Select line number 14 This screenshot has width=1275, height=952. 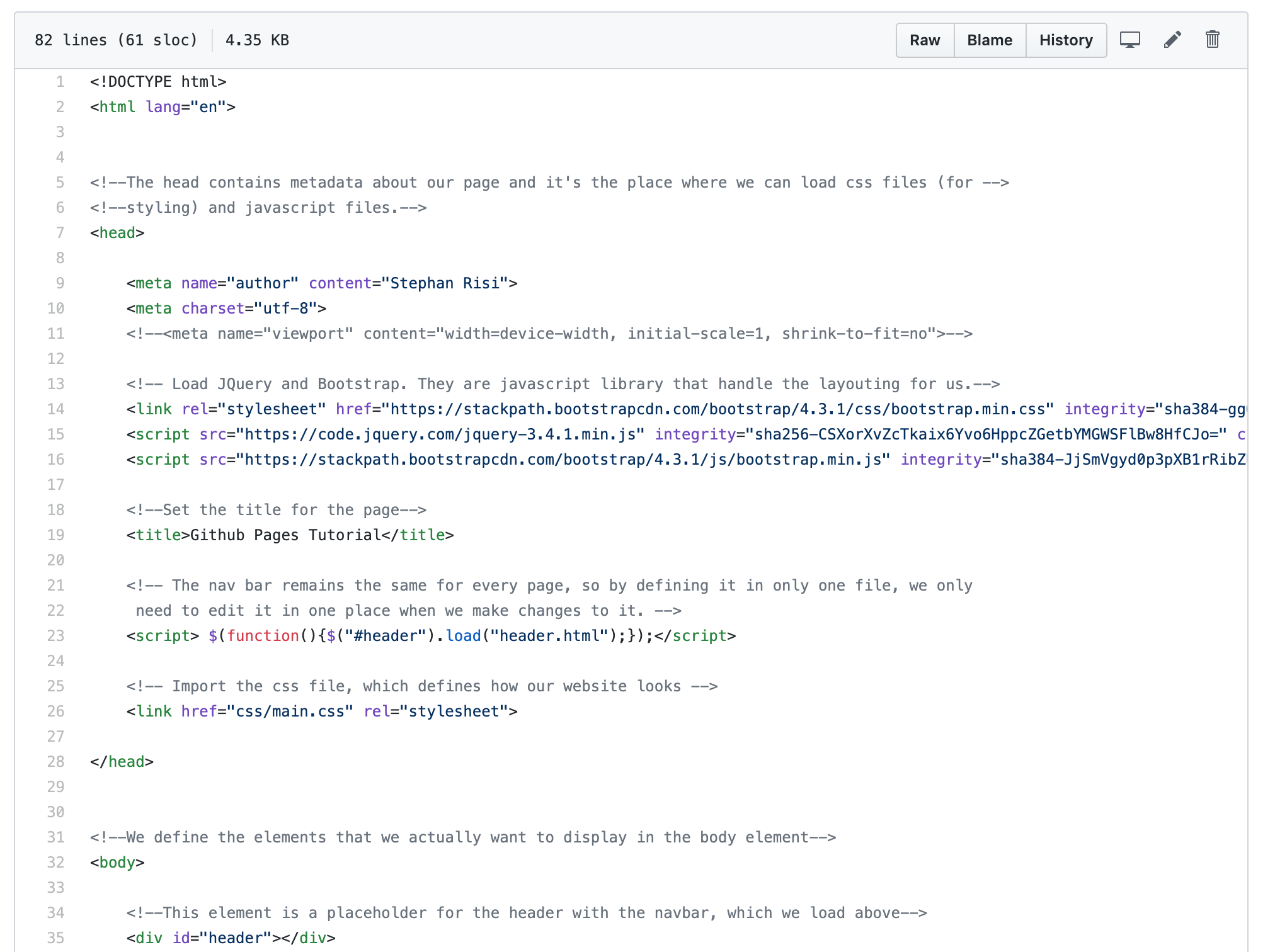(55, 409)
